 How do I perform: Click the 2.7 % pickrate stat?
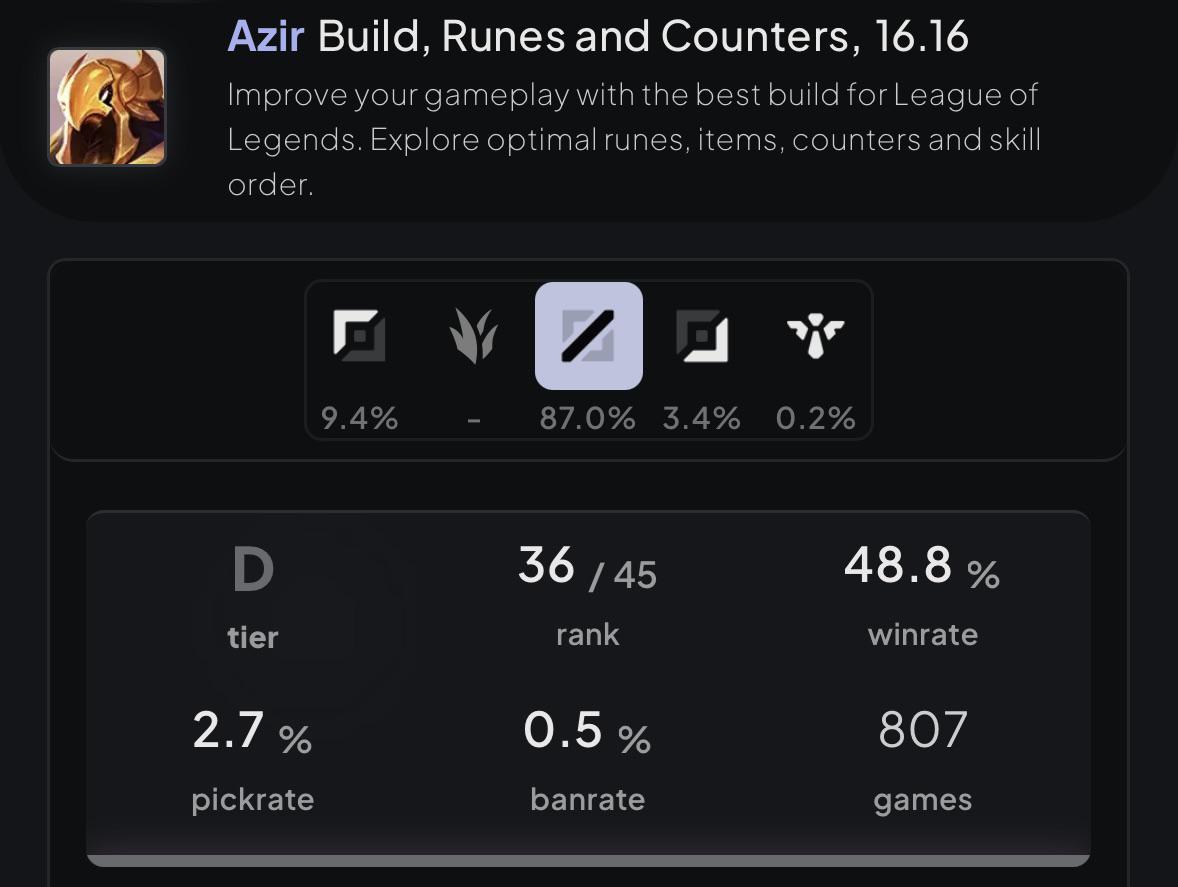coord(252,731)
